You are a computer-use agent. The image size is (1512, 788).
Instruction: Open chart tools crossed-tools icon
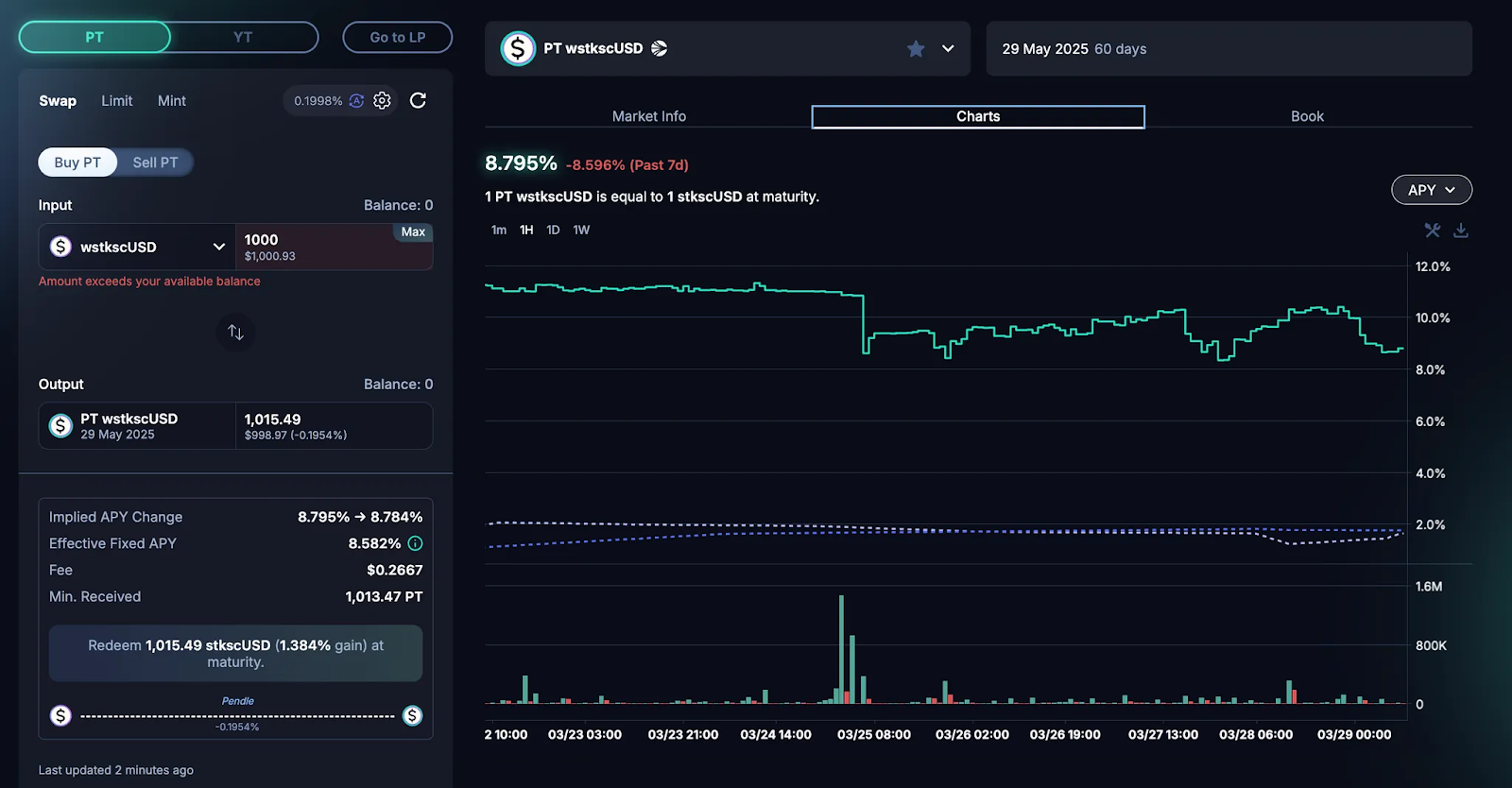(x=1433, y=230)
